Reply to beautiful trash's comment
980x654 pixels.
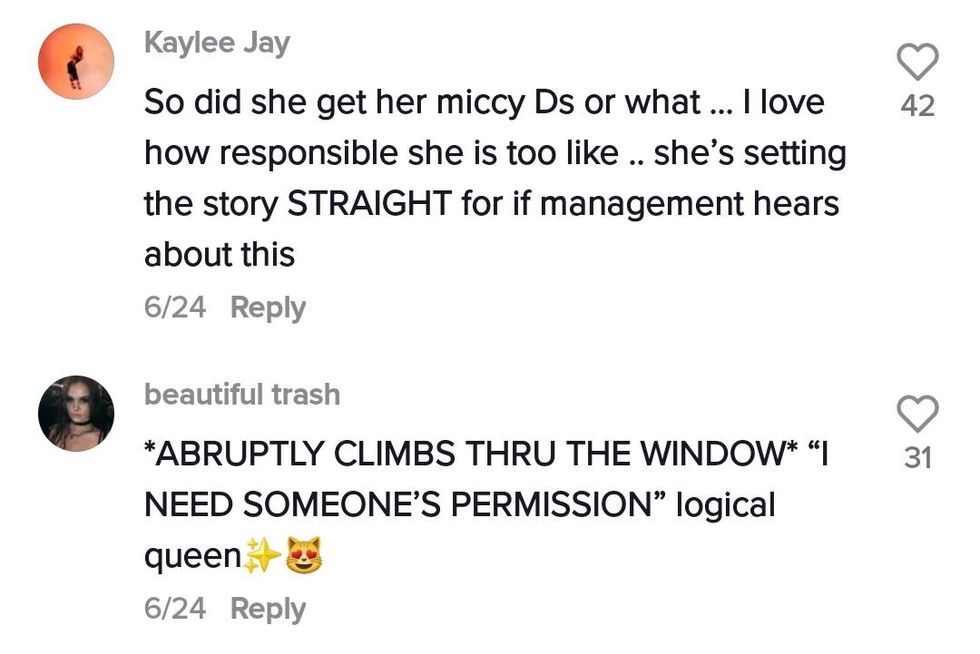(x=268, y=609)
